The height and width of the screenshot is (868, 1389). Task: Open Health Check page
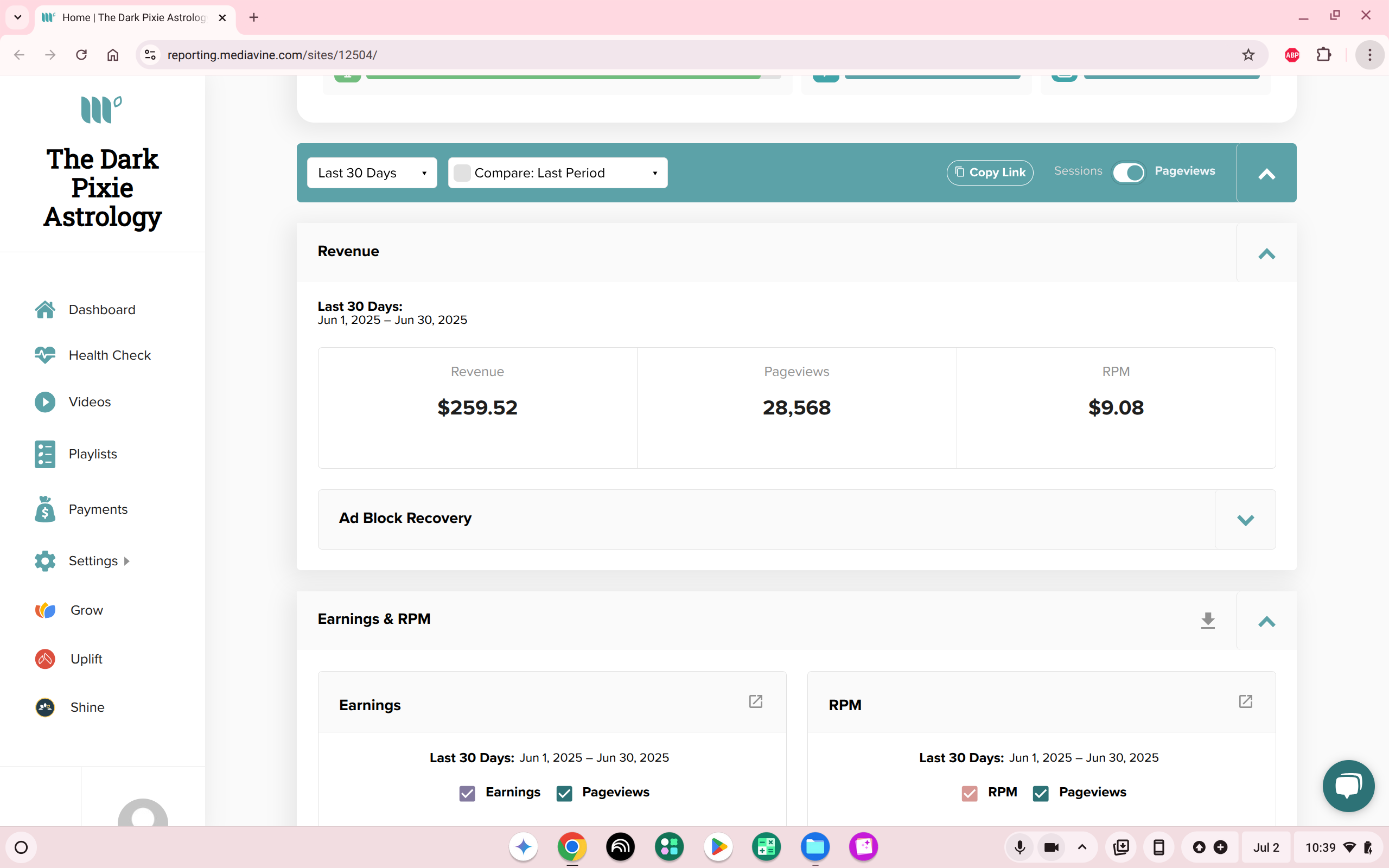(110, 355)
